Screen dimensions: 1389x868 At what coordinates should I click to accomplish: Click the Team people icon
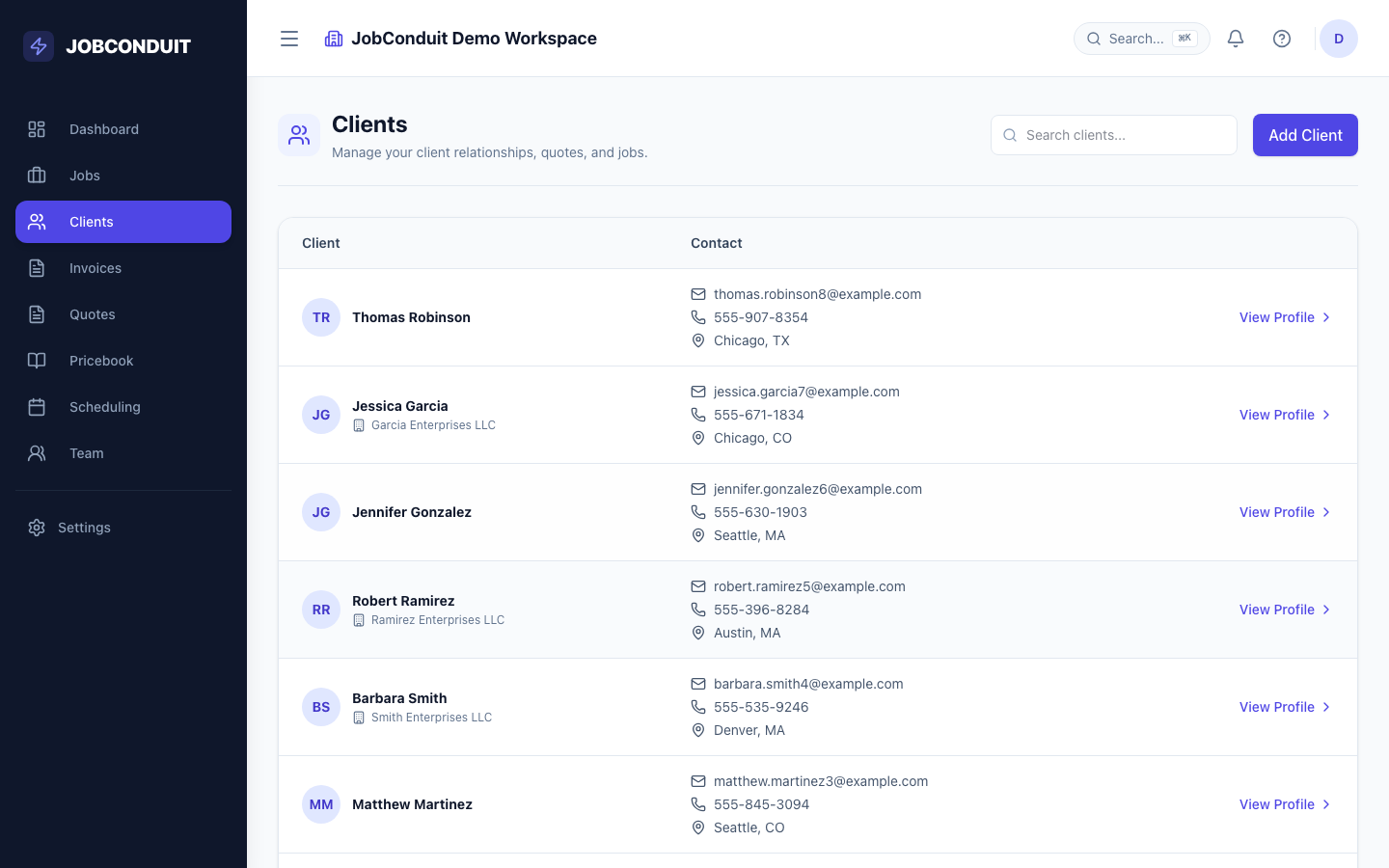coord(37,453)
